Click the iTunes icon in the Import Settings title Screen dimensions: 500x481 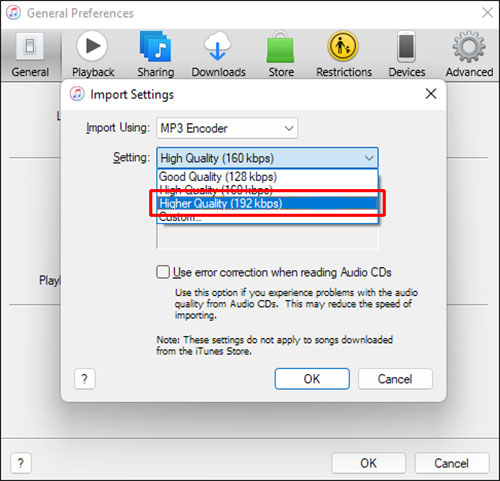77,94
